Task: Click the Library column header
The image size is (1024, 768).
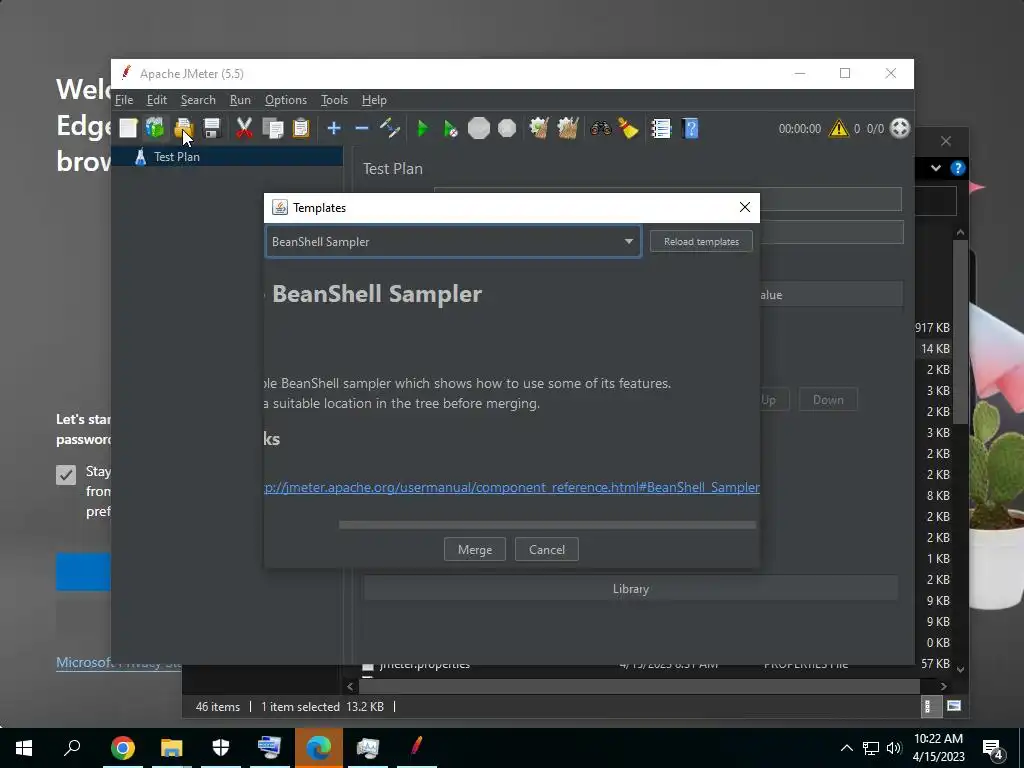Action: coord(630,588)
